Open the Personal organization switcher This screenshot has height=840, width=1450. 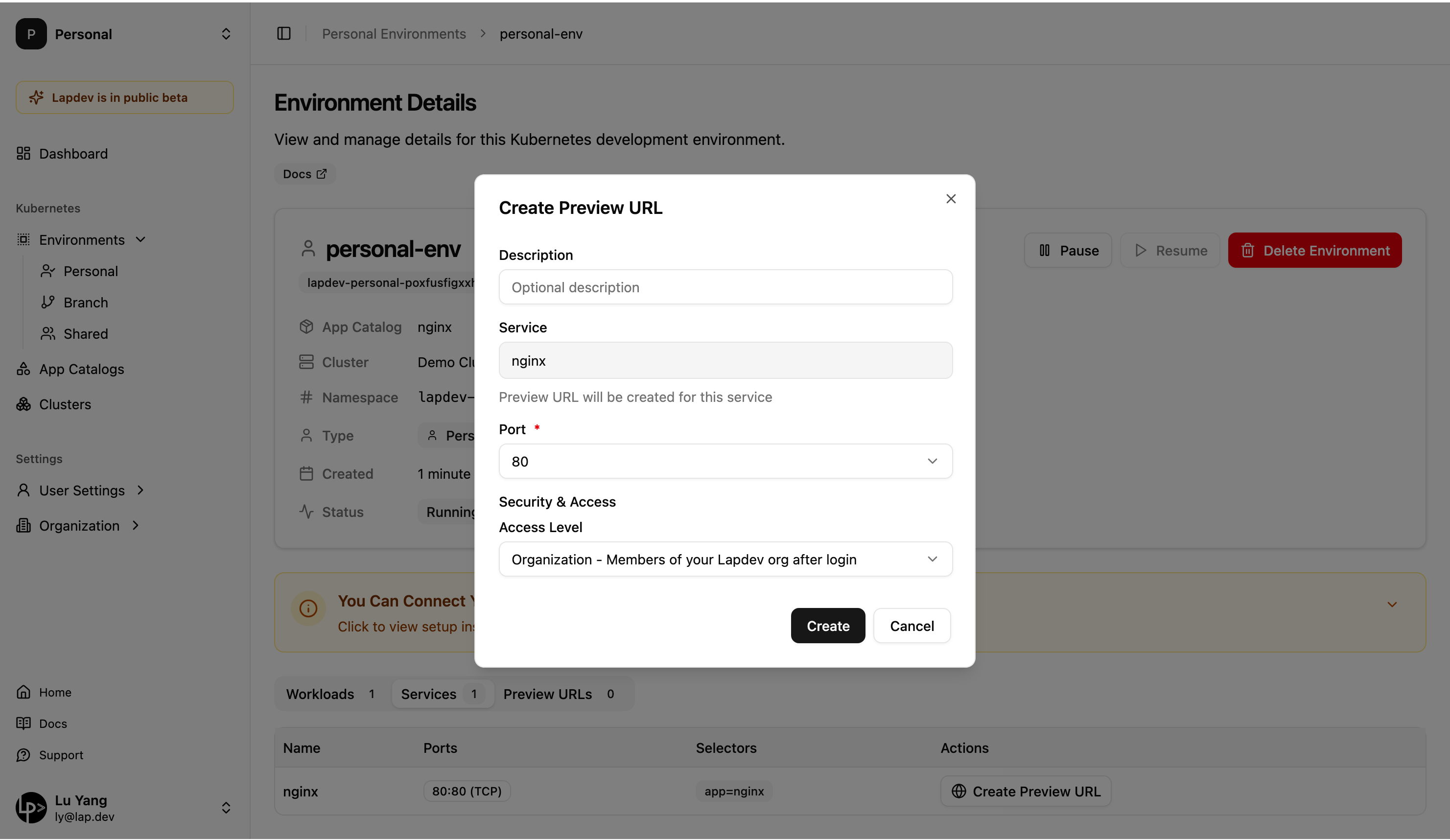pos(226,34)
